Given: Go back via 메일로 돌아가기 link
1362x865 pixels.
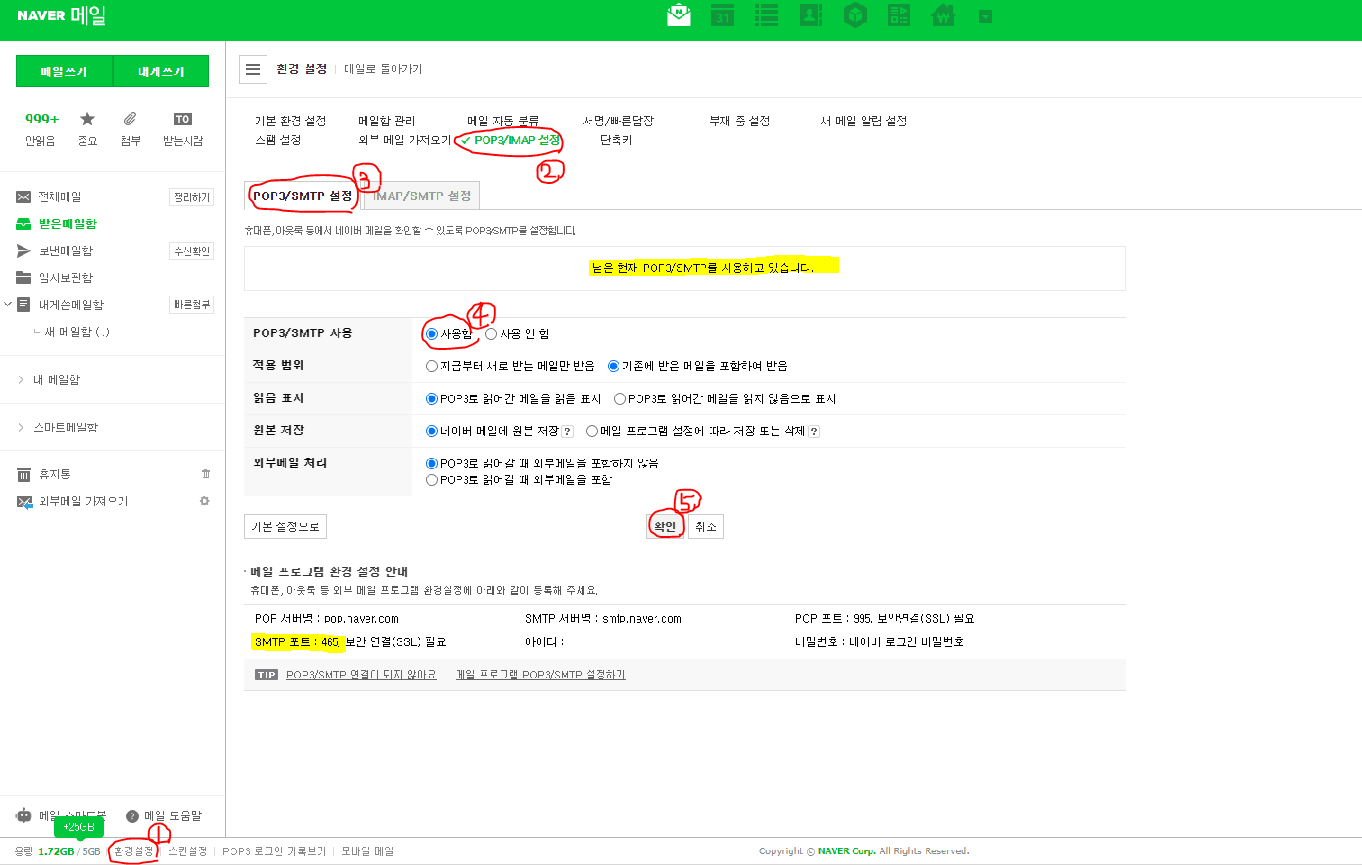Looking at the screenshot, I should (x=383, y=69).
